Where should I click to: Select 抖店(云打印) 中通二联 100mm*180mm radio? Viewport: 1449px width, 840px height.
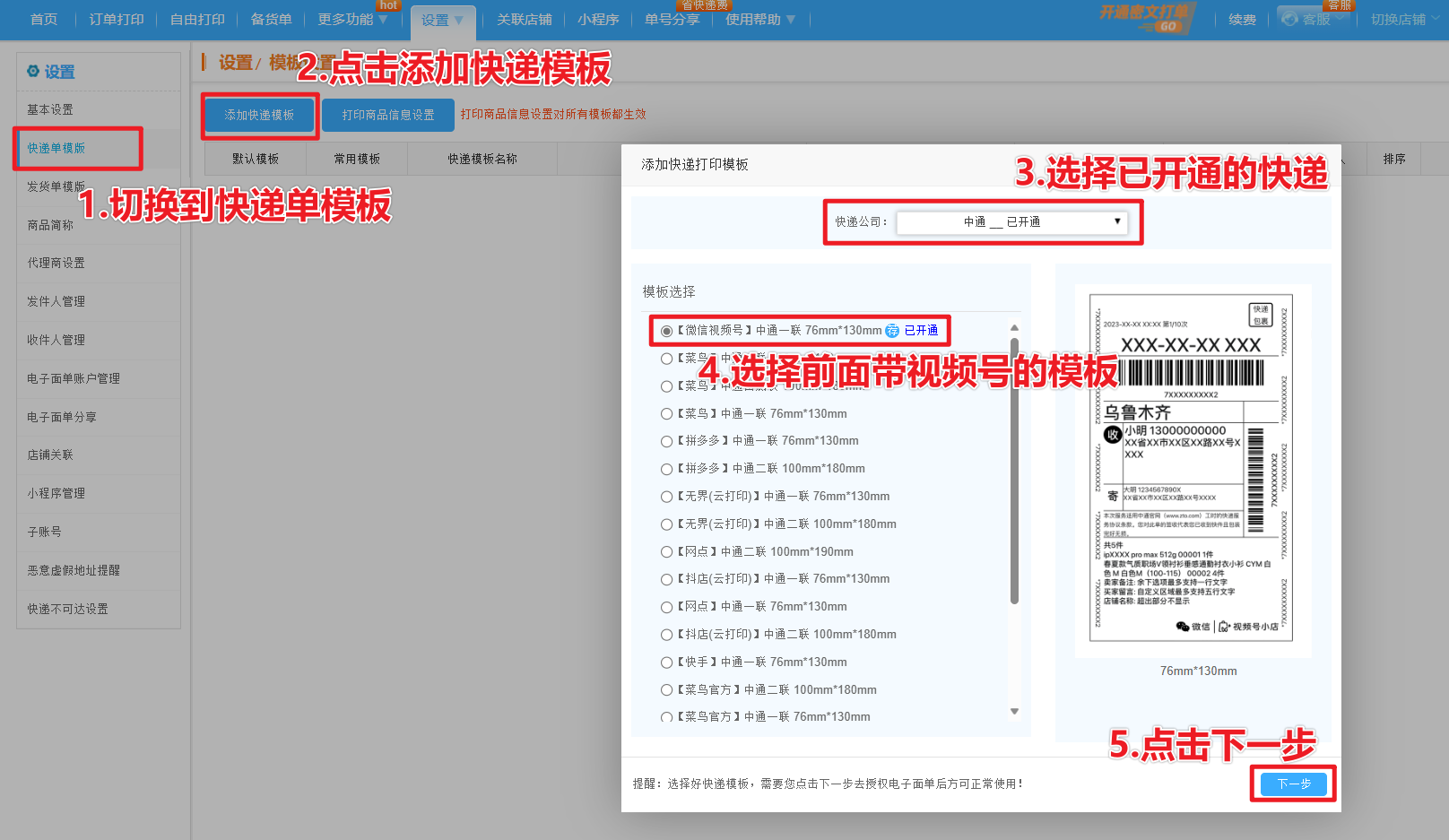[x=666, y=635]
